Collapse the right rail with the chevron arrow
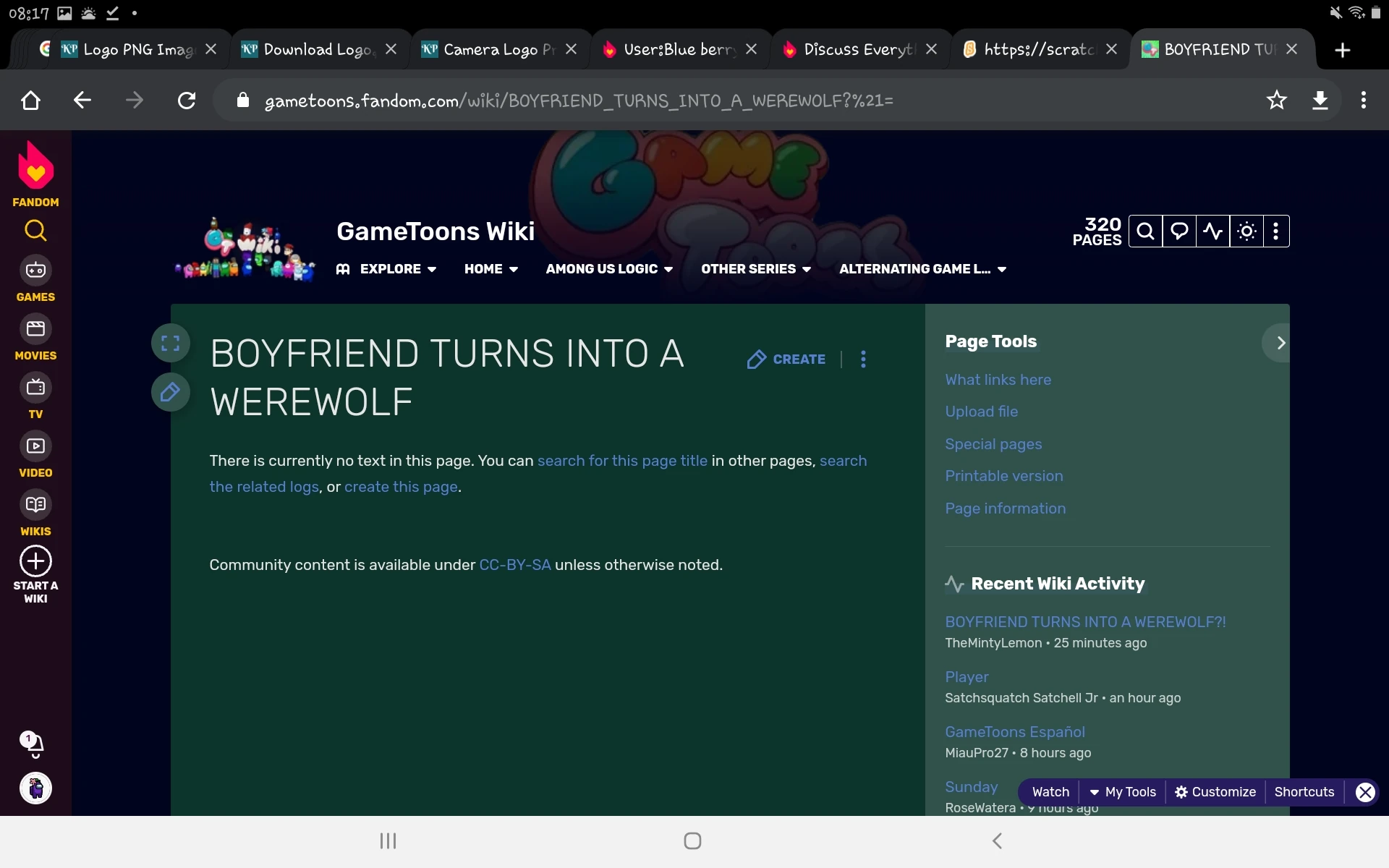This screenshot has height=868, width=1389. (x=1280, y=343)
